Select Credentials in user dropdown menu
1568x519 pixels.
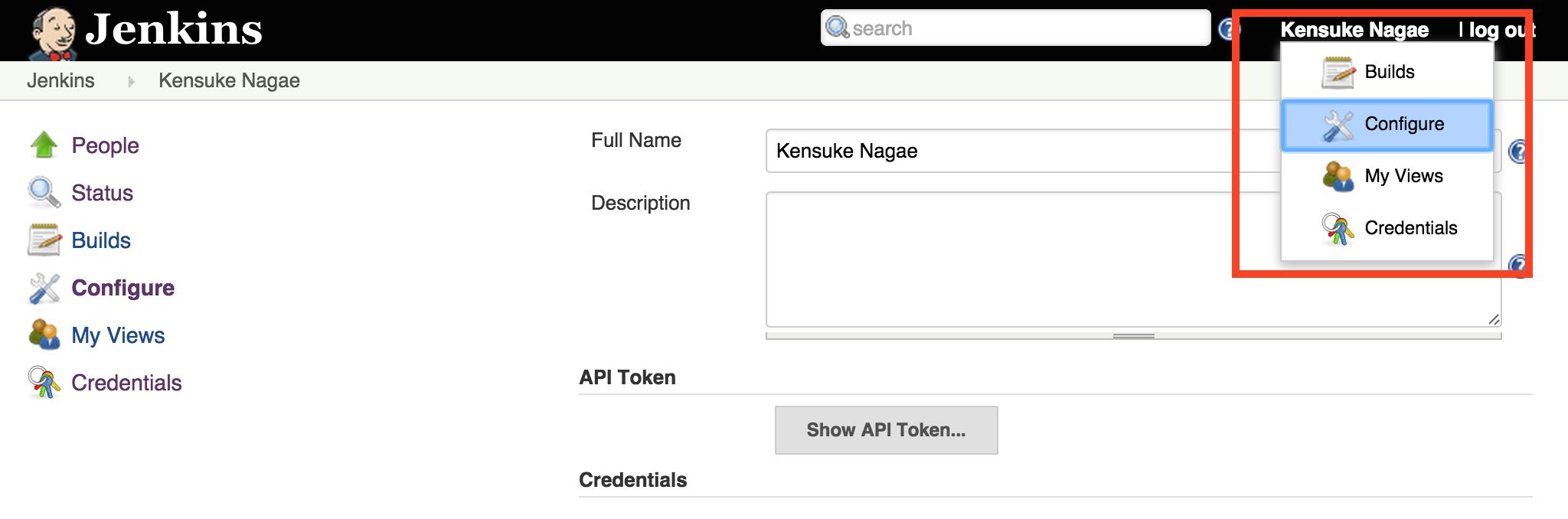pyautogui.click(x=1387, y=228)
